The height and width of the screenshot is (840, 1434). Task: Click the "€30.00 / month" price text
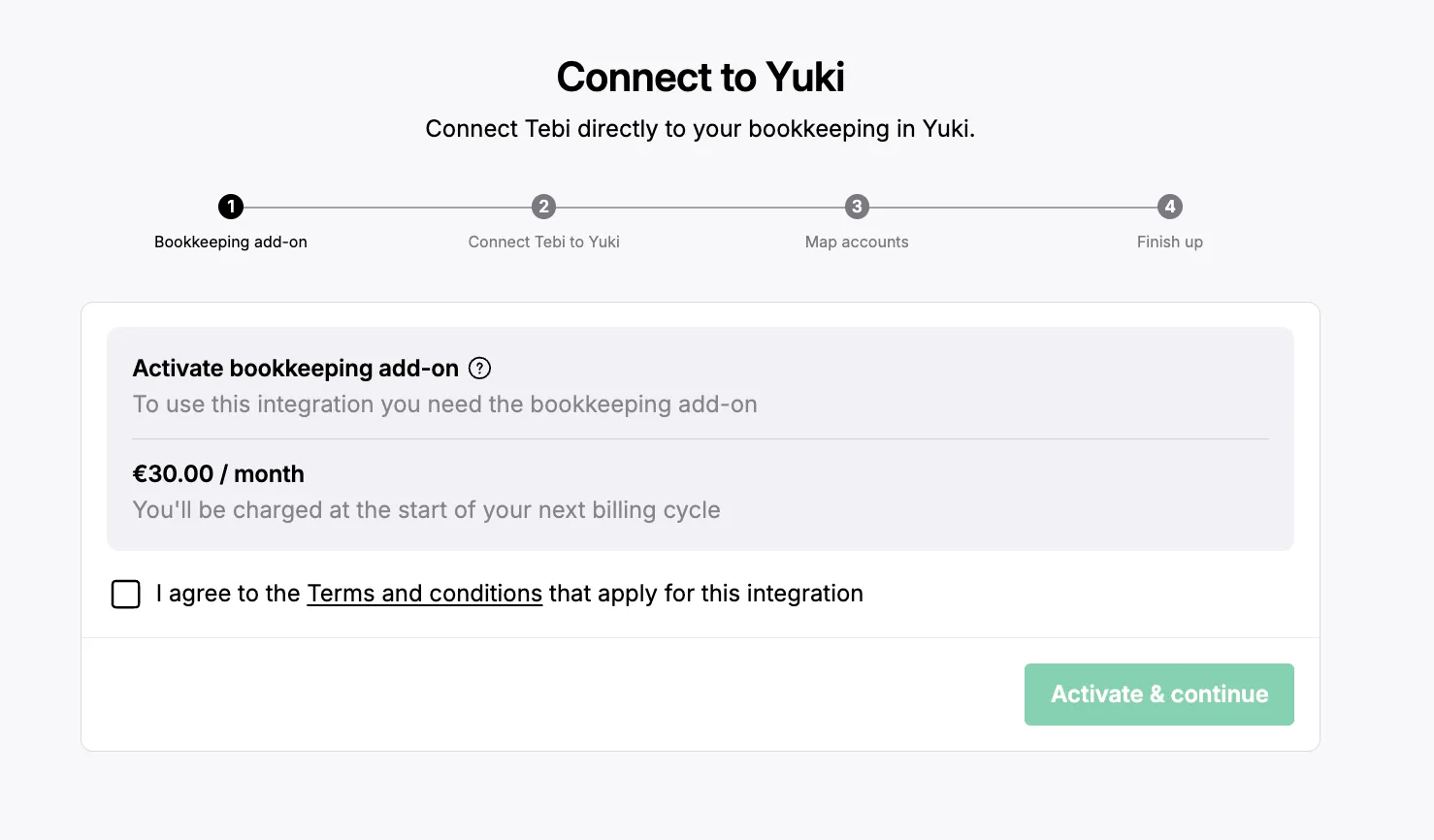pyautogui.click(x=218, y=474)
